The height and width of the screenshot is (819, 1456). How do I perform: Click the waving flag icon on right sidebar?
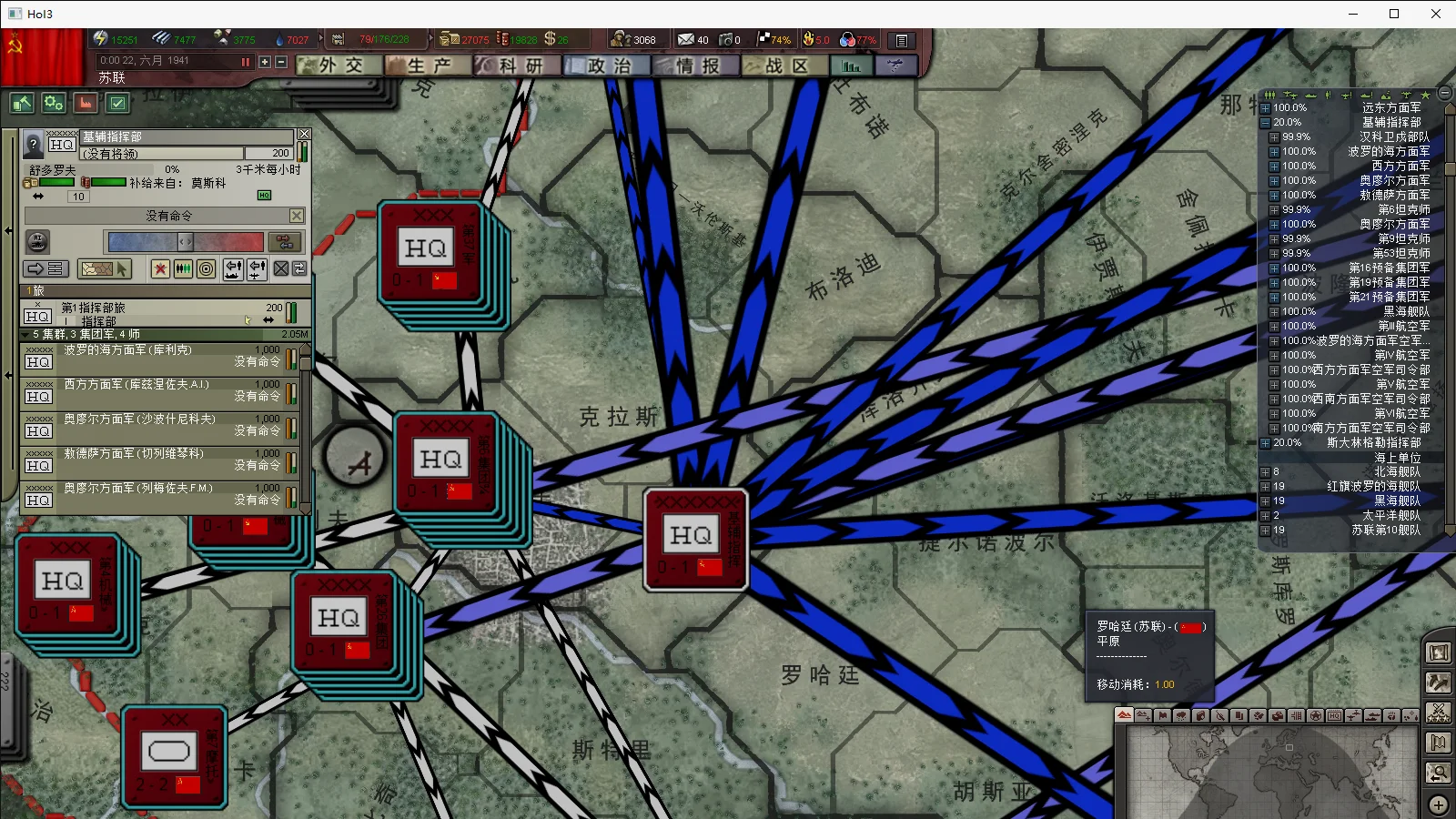coord(1439,743)
